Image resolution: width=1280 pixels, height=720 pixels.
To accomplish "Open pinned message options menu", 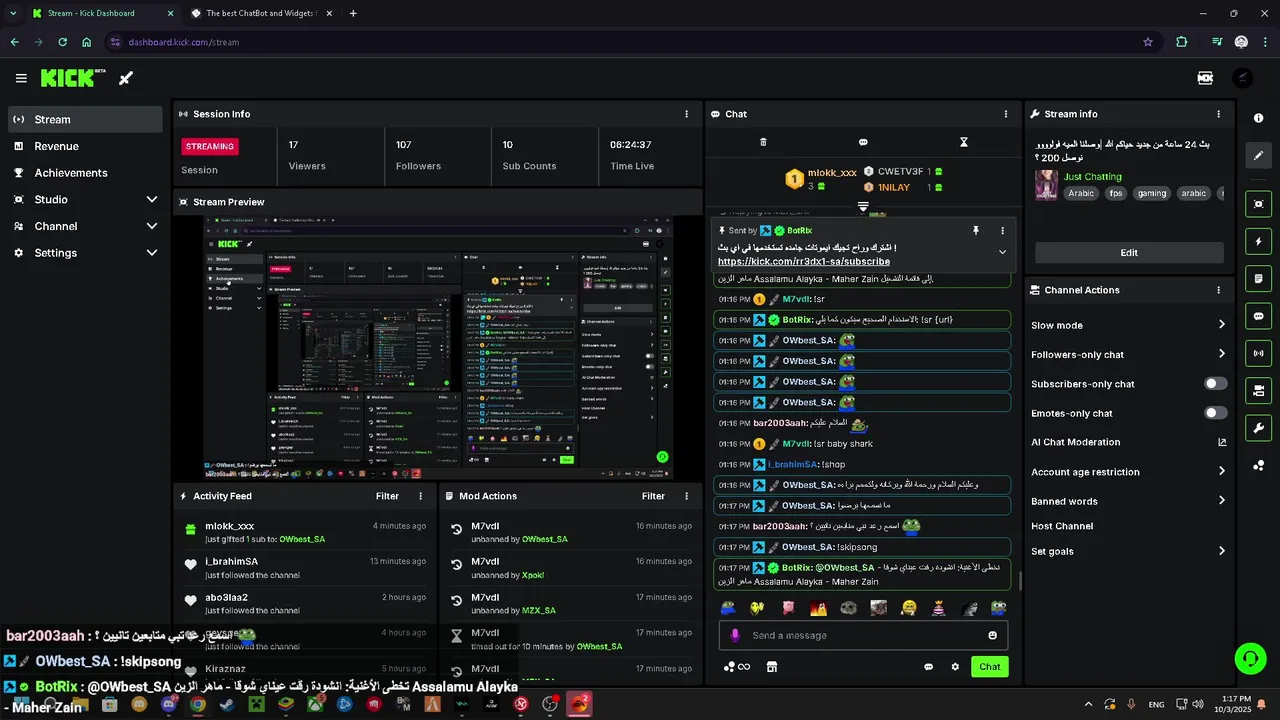I will point(1002,230).
